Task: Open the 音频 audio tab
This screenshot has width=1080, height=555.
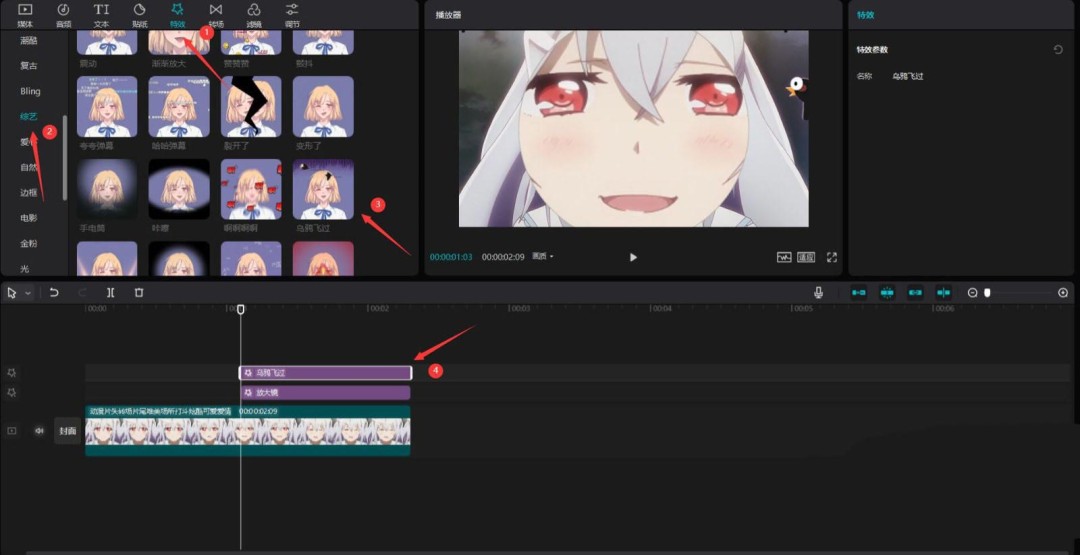Action: pos(63,15)
